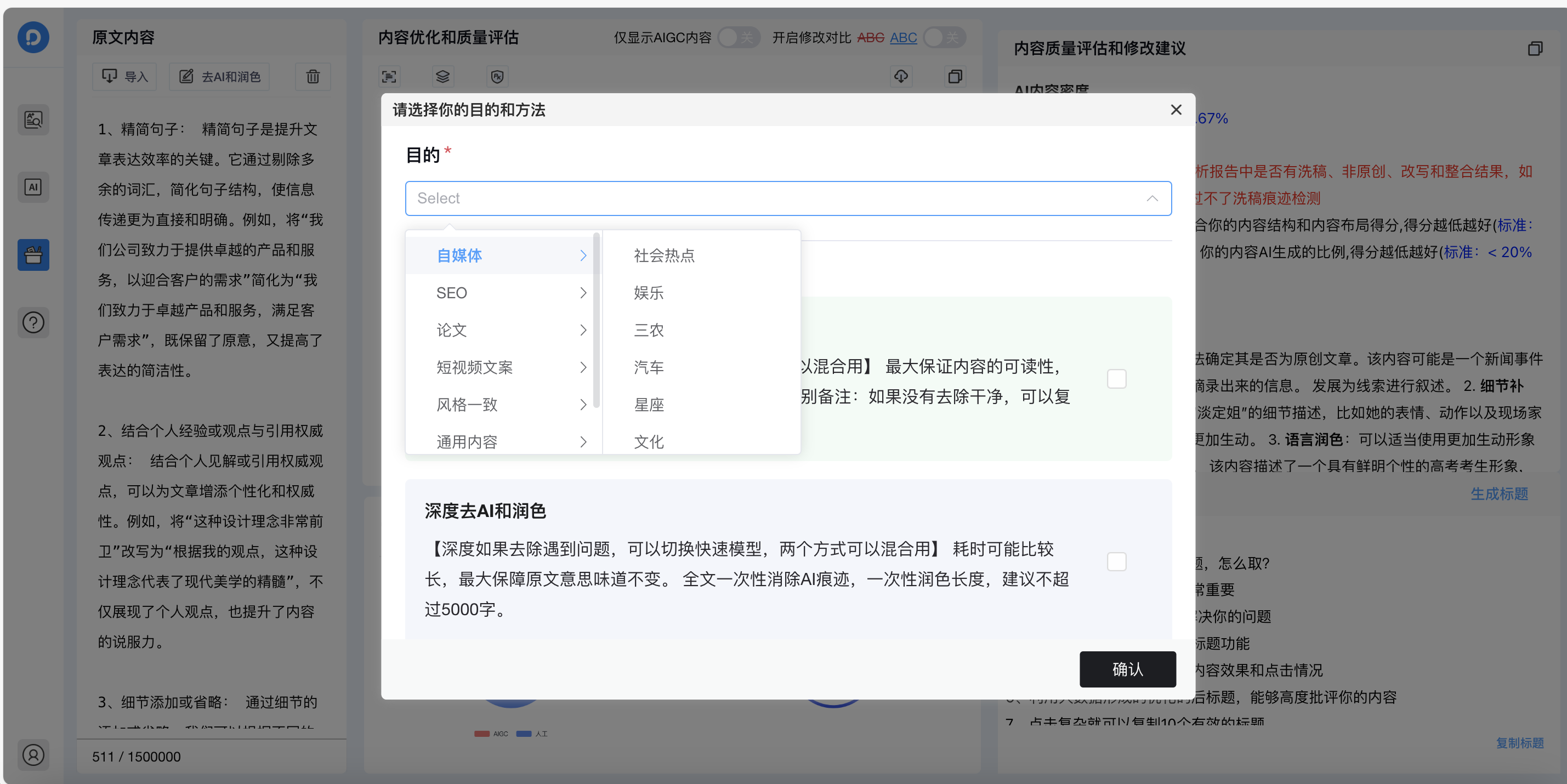Screen dimensions: 1567x784
Task: Open the user profile icon at bottom left
Action: coord(33,755)
